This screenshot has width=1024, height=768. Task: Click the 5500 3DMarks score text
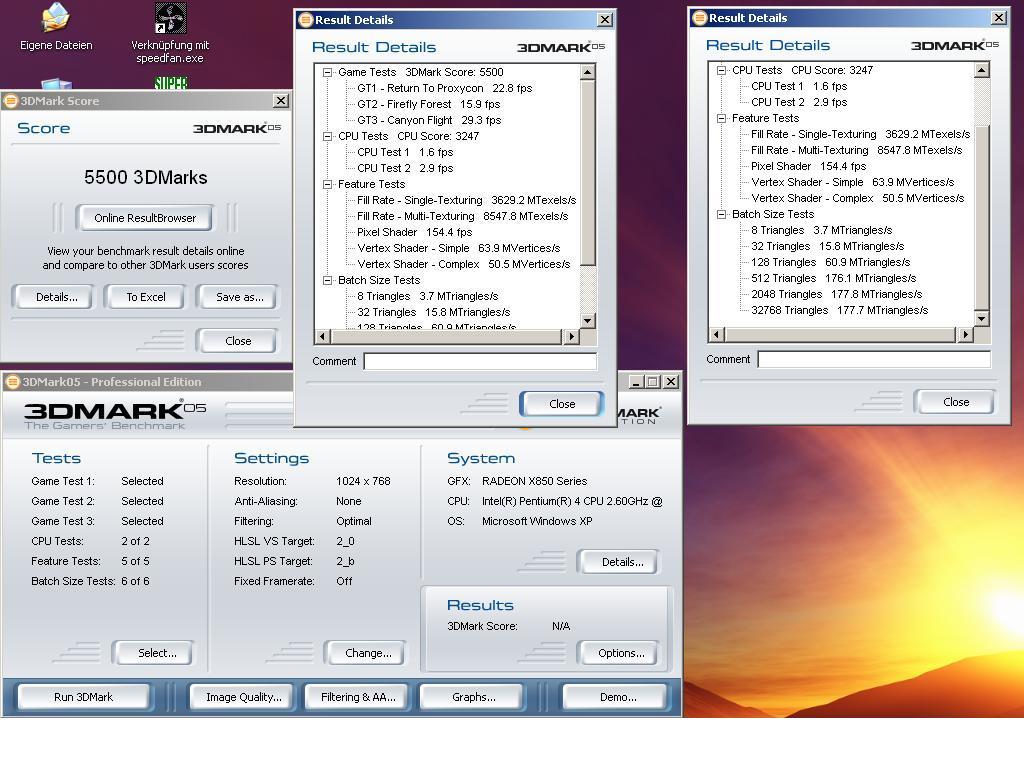point(146,178)
